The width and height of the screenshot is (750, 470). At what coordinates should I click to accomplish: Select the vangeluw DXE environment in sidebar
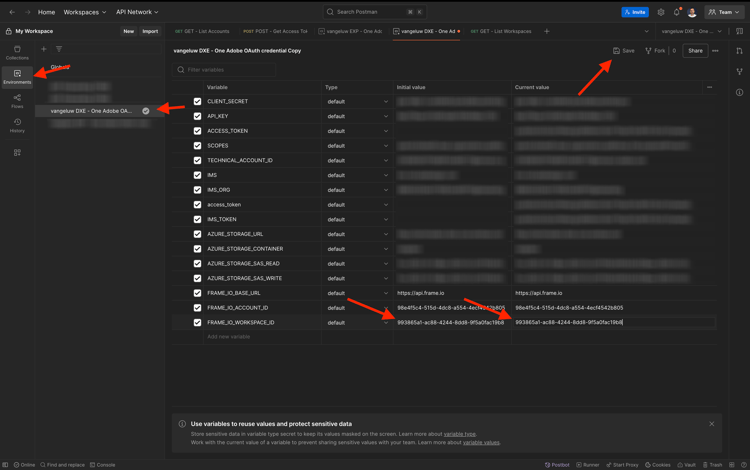(x=99, y=110)
